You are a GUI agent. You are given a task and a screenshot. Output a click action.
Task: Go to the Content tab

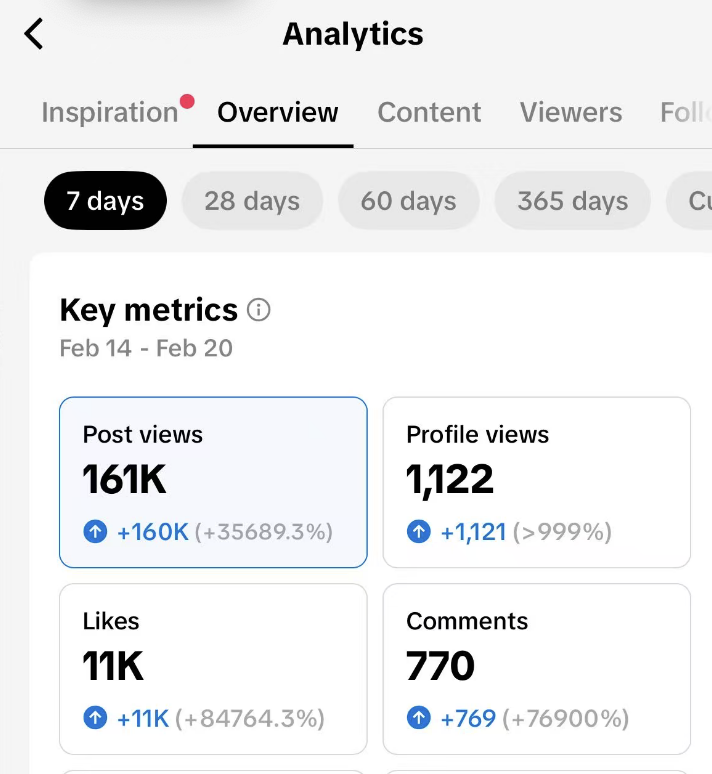point(429,113)
